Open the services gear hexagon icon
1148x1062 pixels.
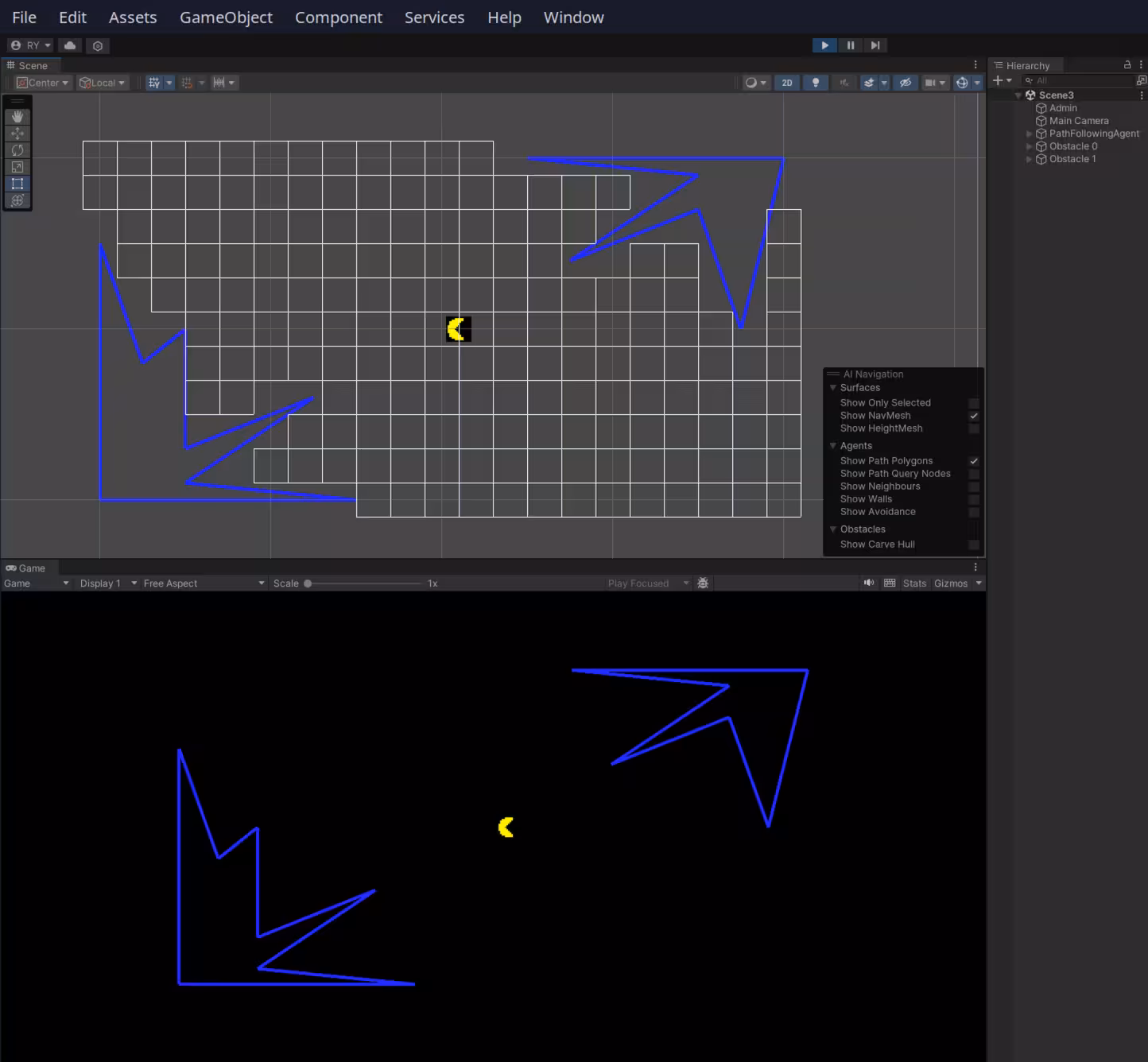pos(98,45)
